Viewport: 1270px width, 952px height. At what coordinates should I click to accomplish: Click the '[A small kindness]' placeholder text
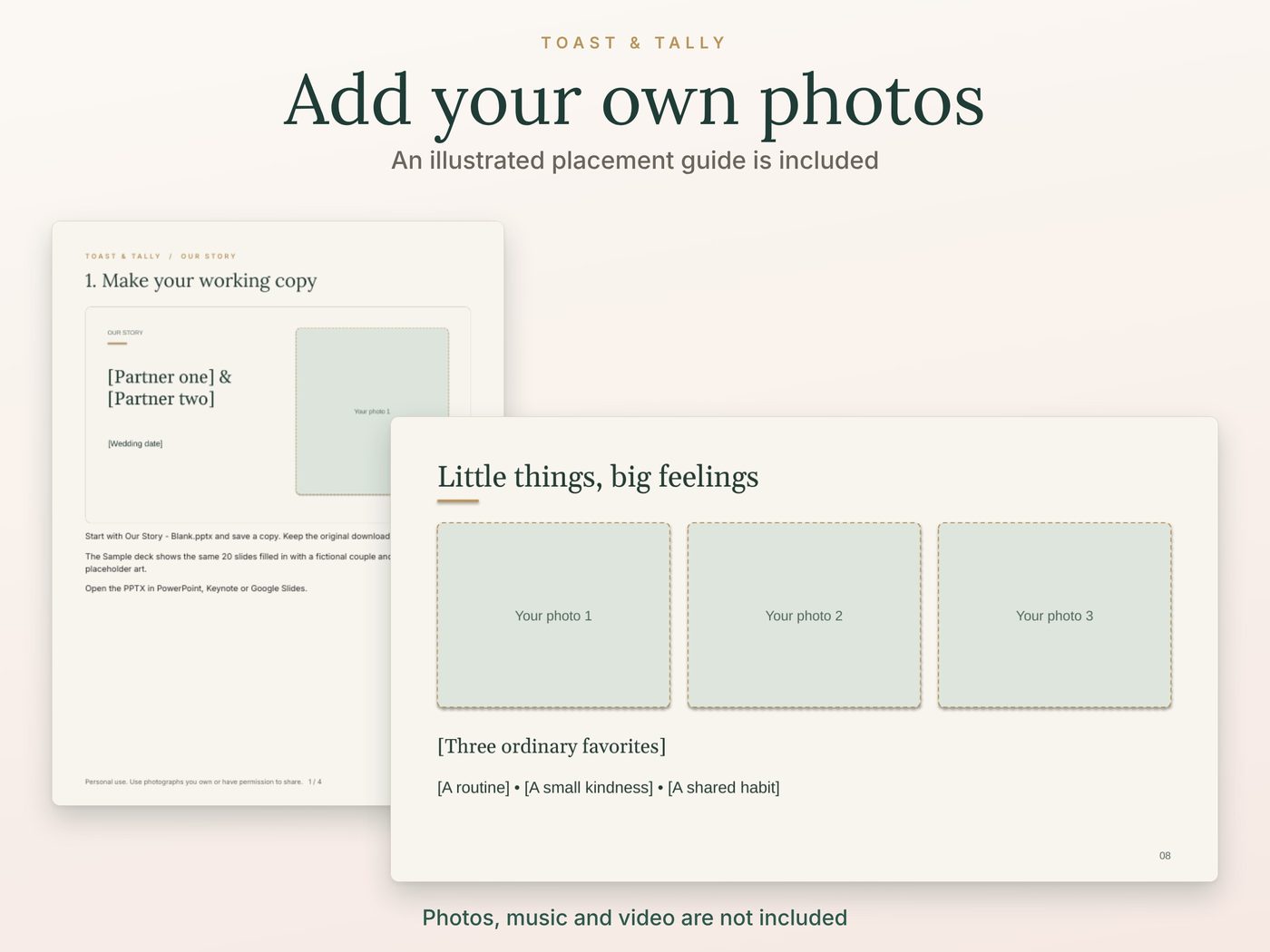[589, 788]
